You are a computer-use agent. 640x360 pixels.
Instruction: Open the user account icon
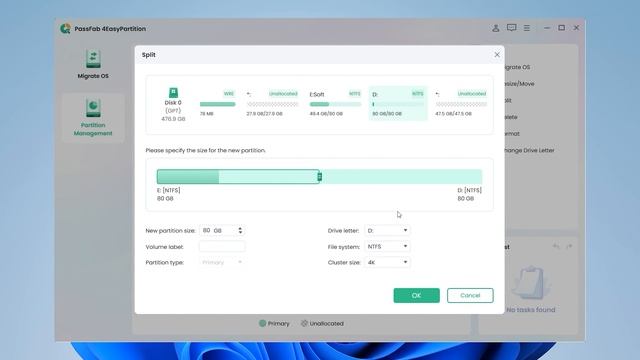pos(496,28)
